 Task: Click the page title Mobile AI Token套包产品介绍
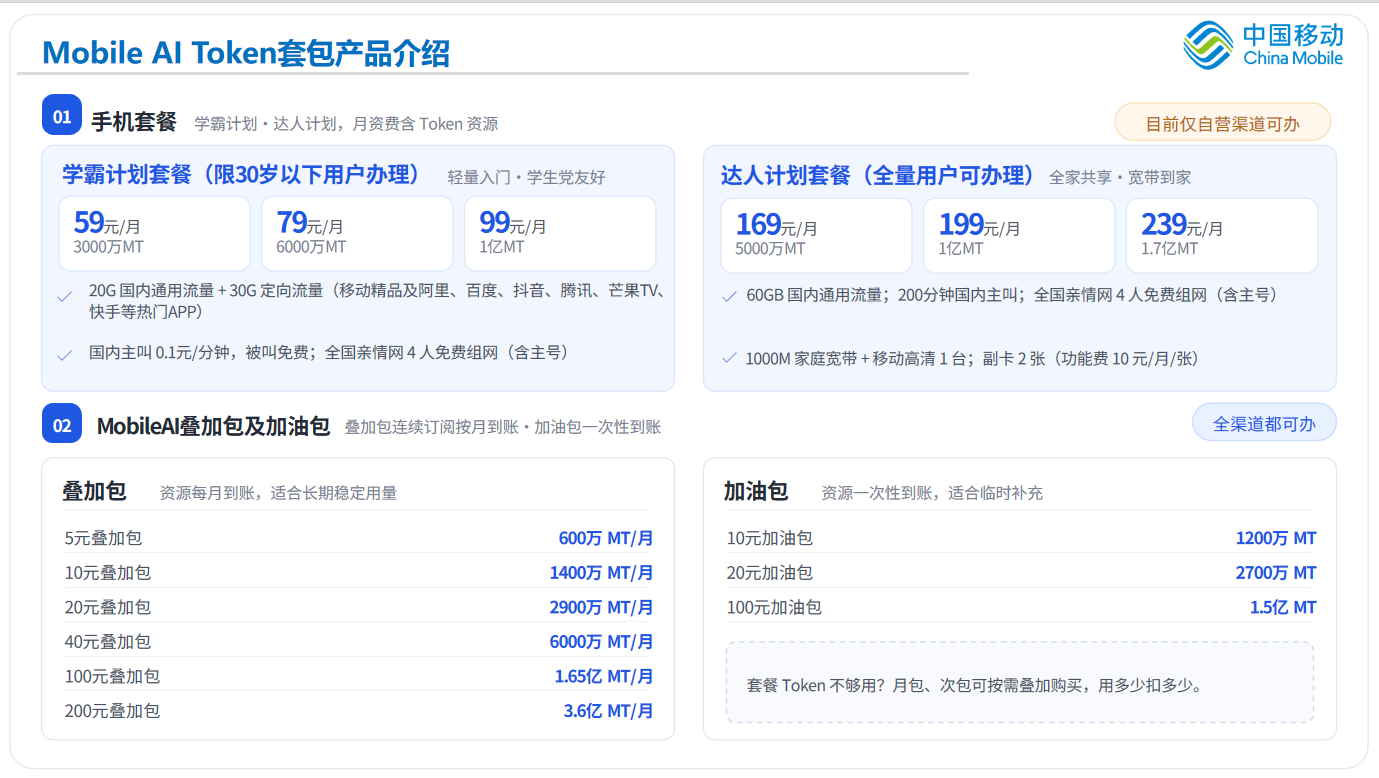click(x=246, y=52)
